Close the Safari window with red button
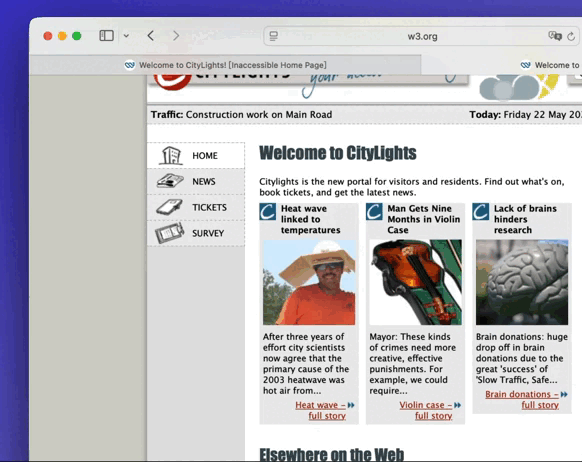 click(48, 36)
